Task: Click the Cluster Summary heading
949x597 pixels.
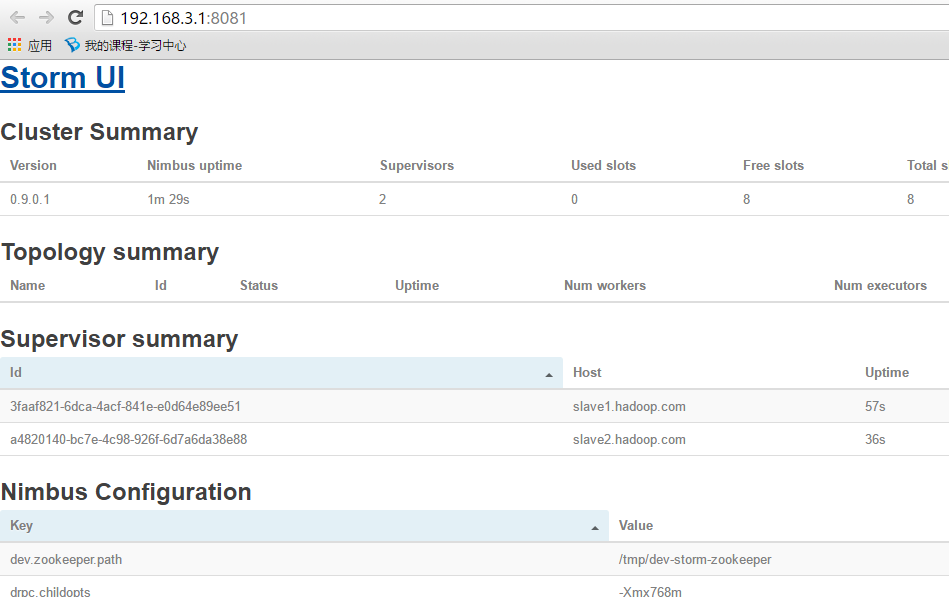Action: (99, 131)
